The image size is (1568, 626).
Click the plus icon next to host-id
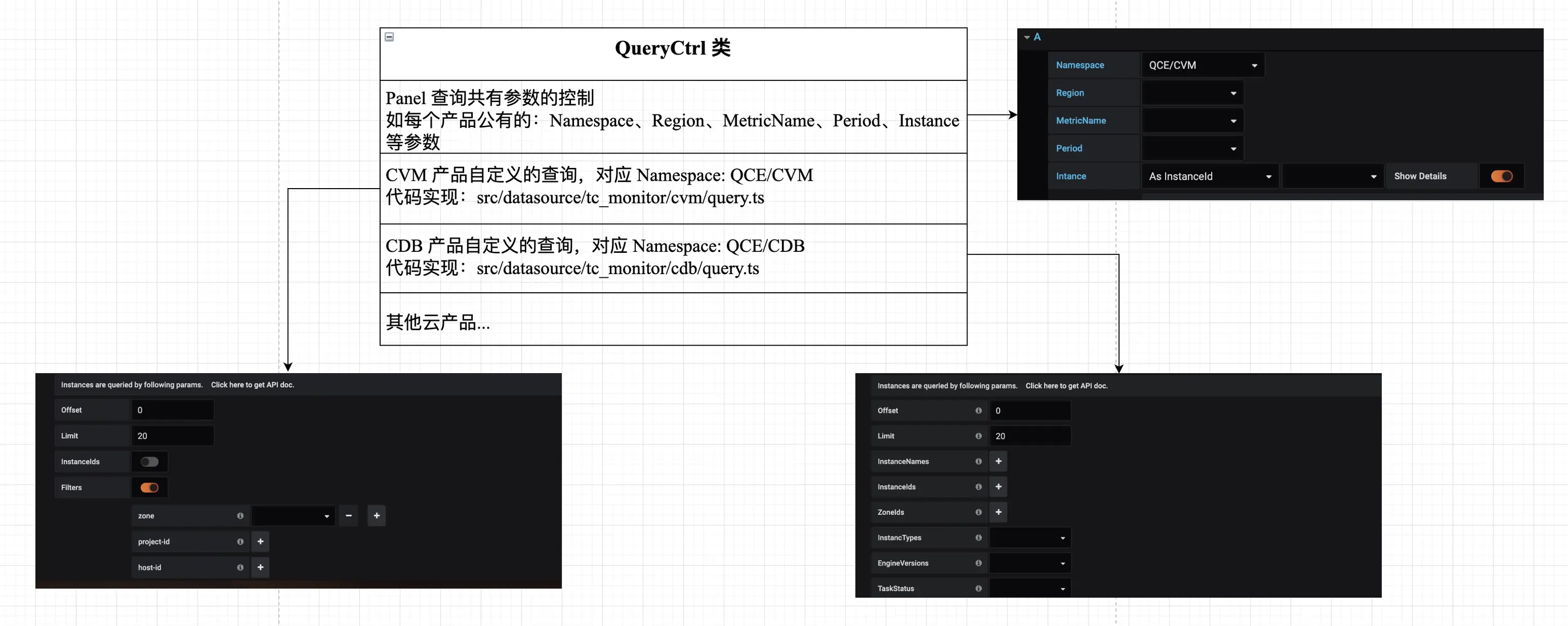click(x=260, y=567)
